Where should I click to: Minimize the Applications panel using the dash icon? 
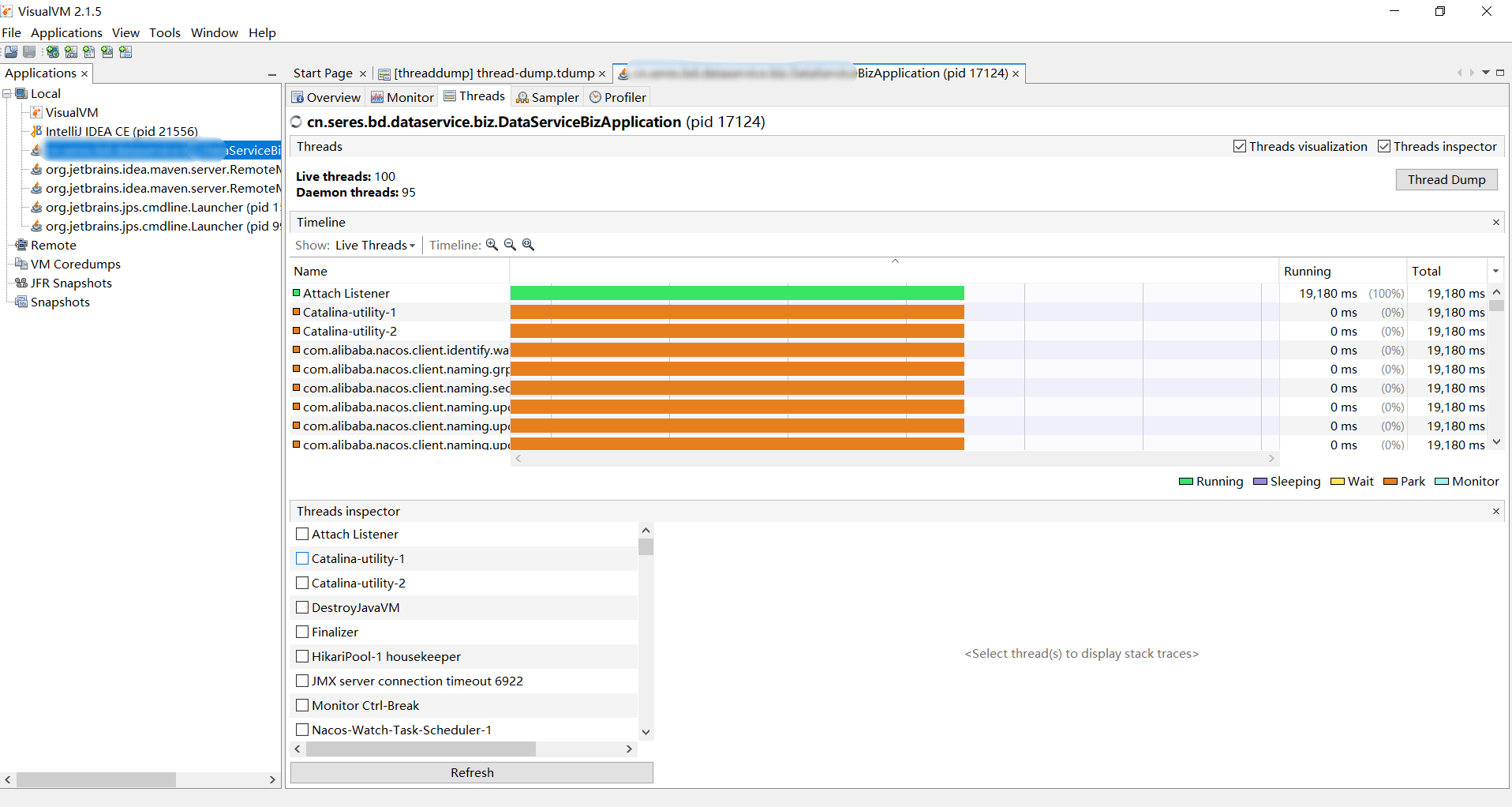point(272,74)
